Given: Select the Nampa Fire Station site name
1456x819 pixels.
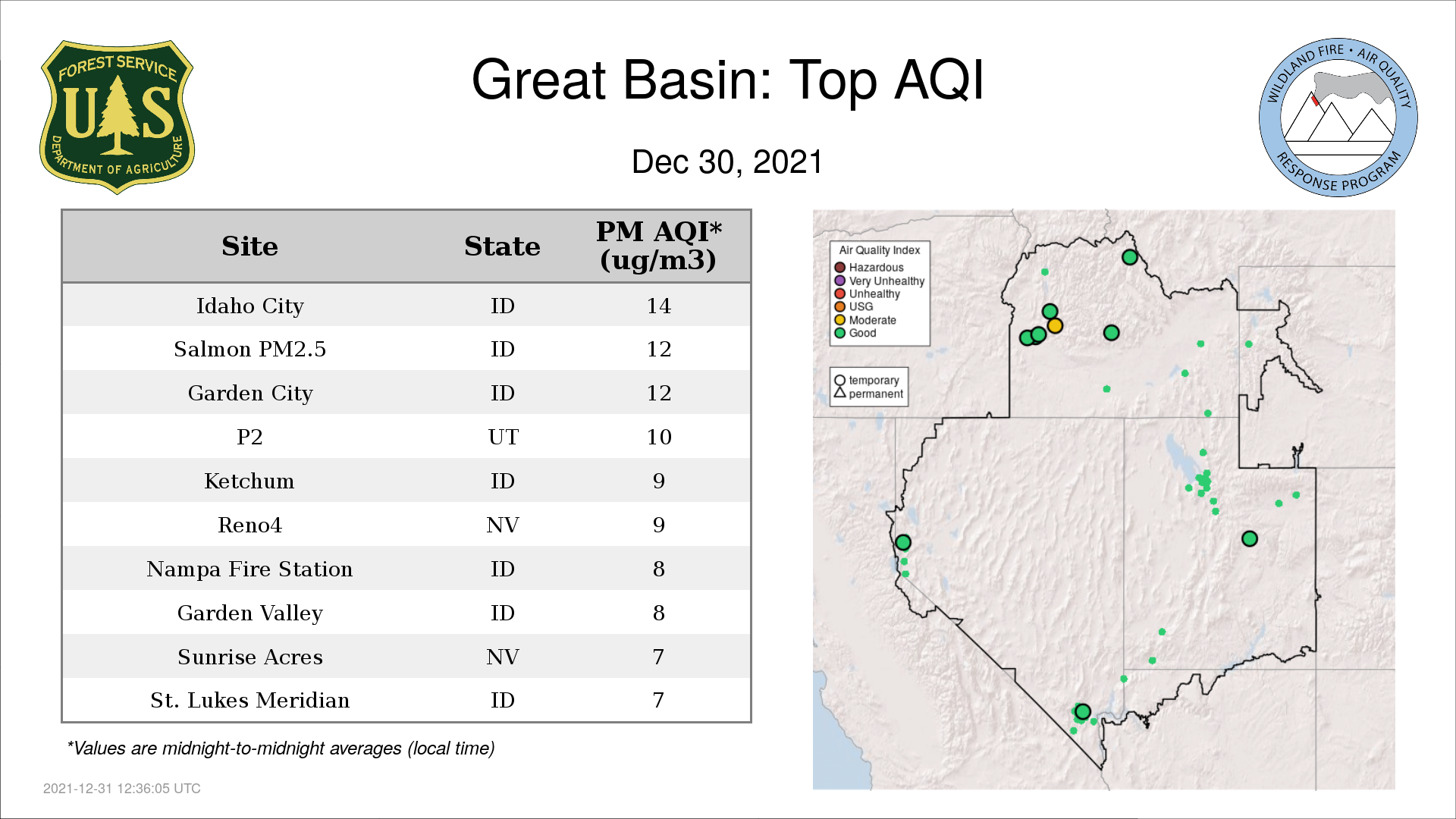Looking at the screenshot, I should (x=249, y=569).
